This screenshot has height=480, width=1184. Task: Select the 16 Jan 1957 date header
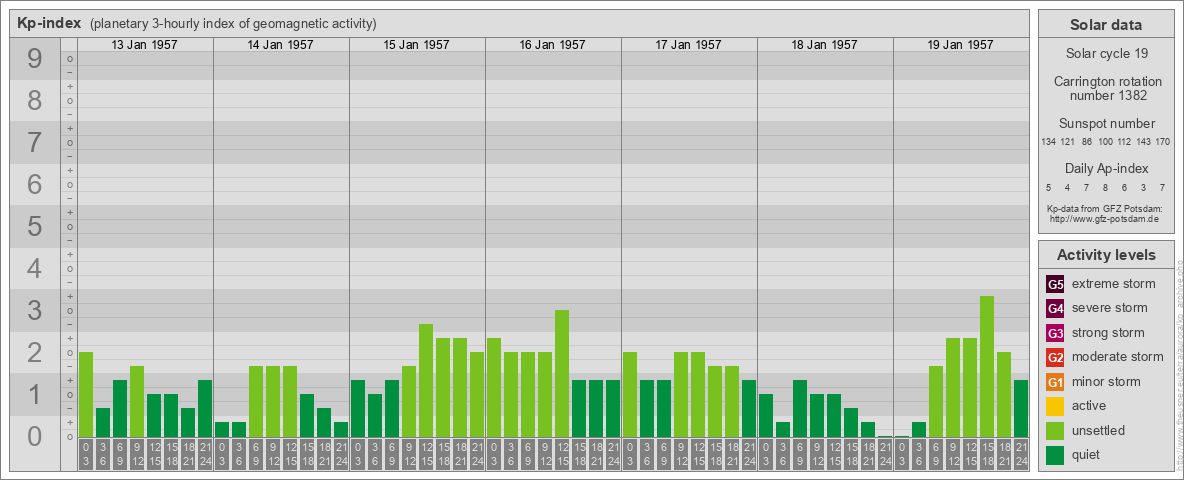(552, 45)
